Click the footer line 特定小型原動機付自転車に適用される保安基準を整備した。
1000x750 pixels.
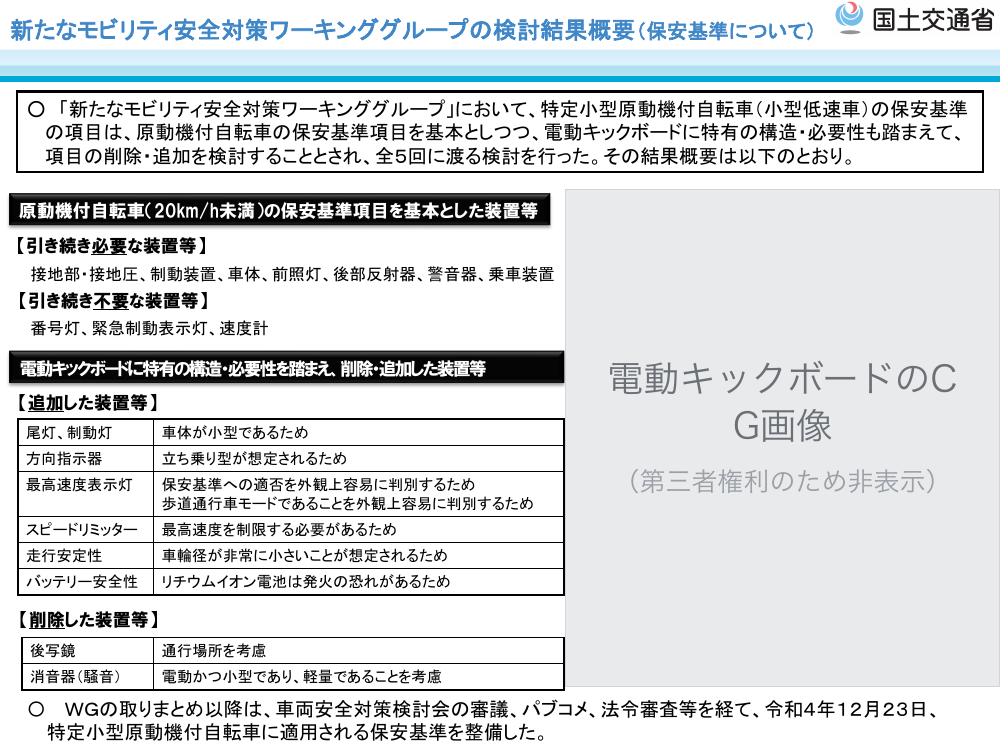coord(297,732)
